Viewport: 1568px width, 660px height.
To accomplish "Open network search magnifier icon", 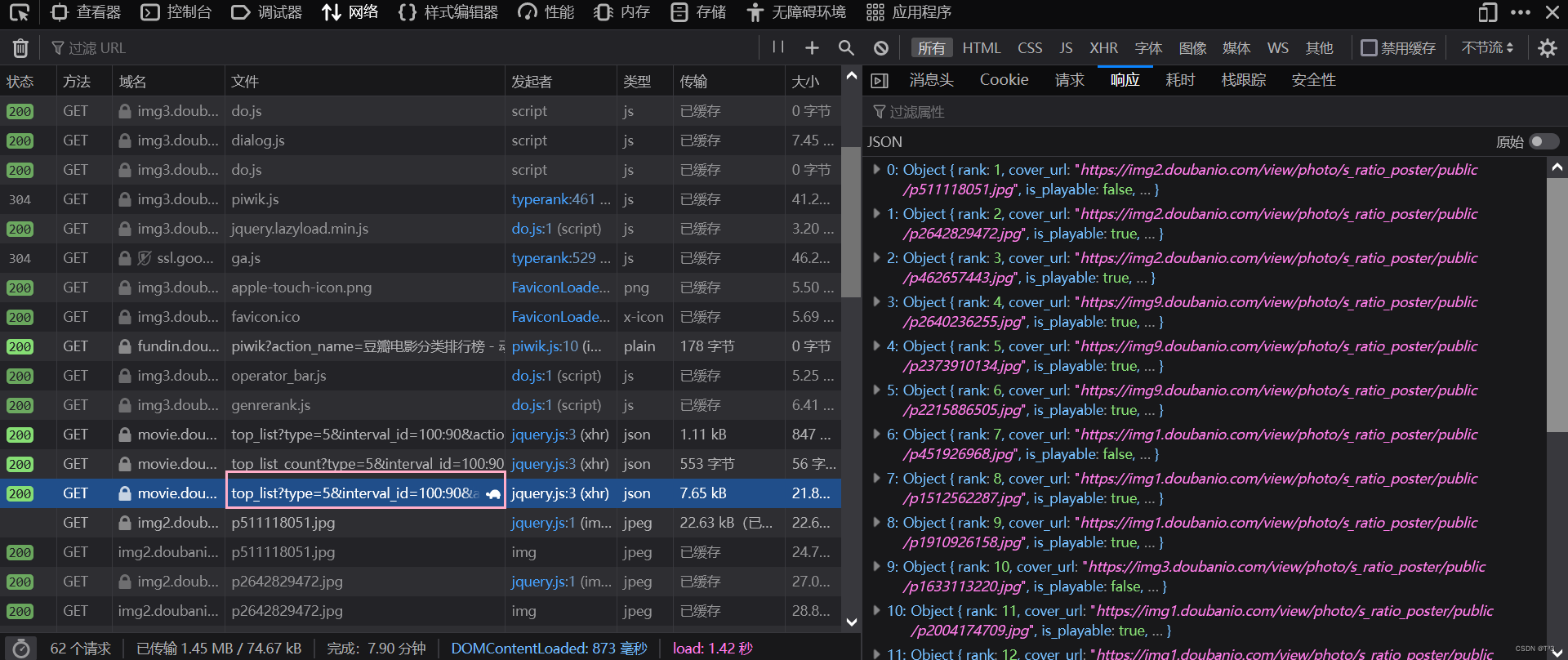I will [846, 48].
